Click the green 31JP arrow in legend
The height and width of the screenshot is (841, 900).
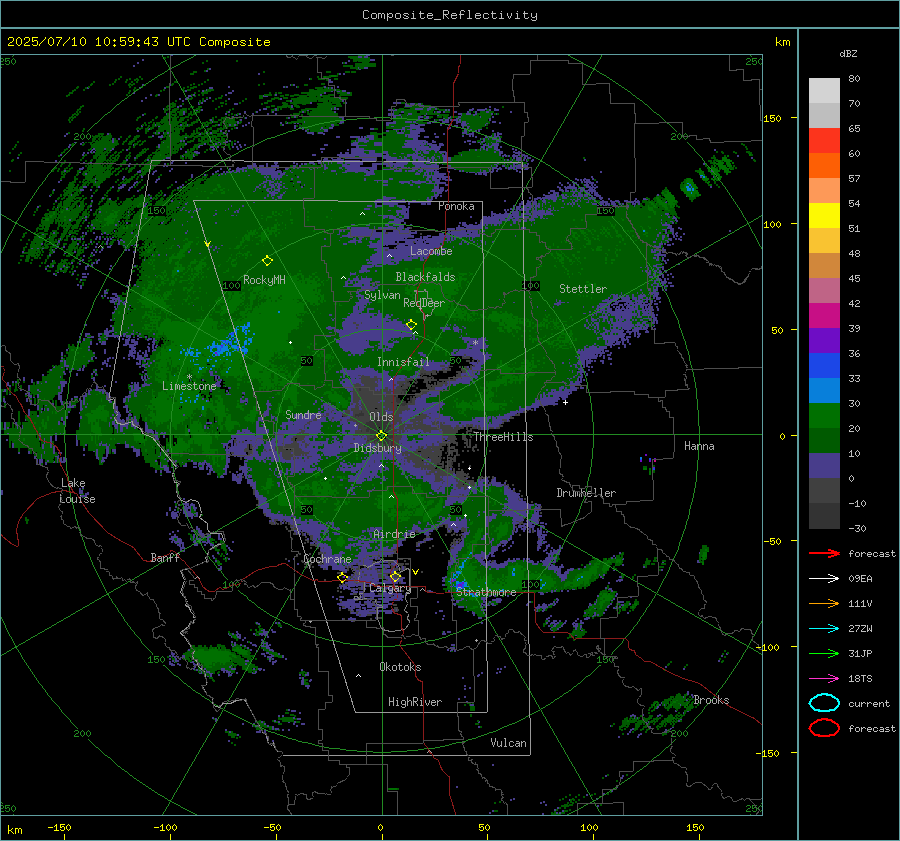click(824, 653)
